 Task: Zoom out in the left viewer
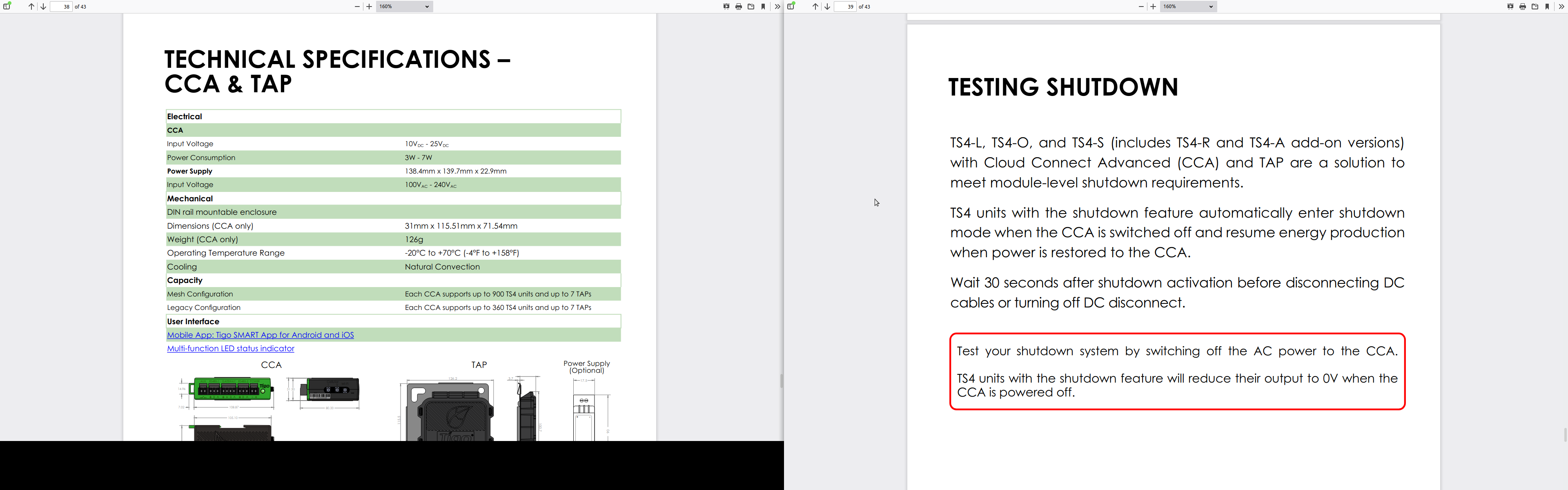point(357,7)
